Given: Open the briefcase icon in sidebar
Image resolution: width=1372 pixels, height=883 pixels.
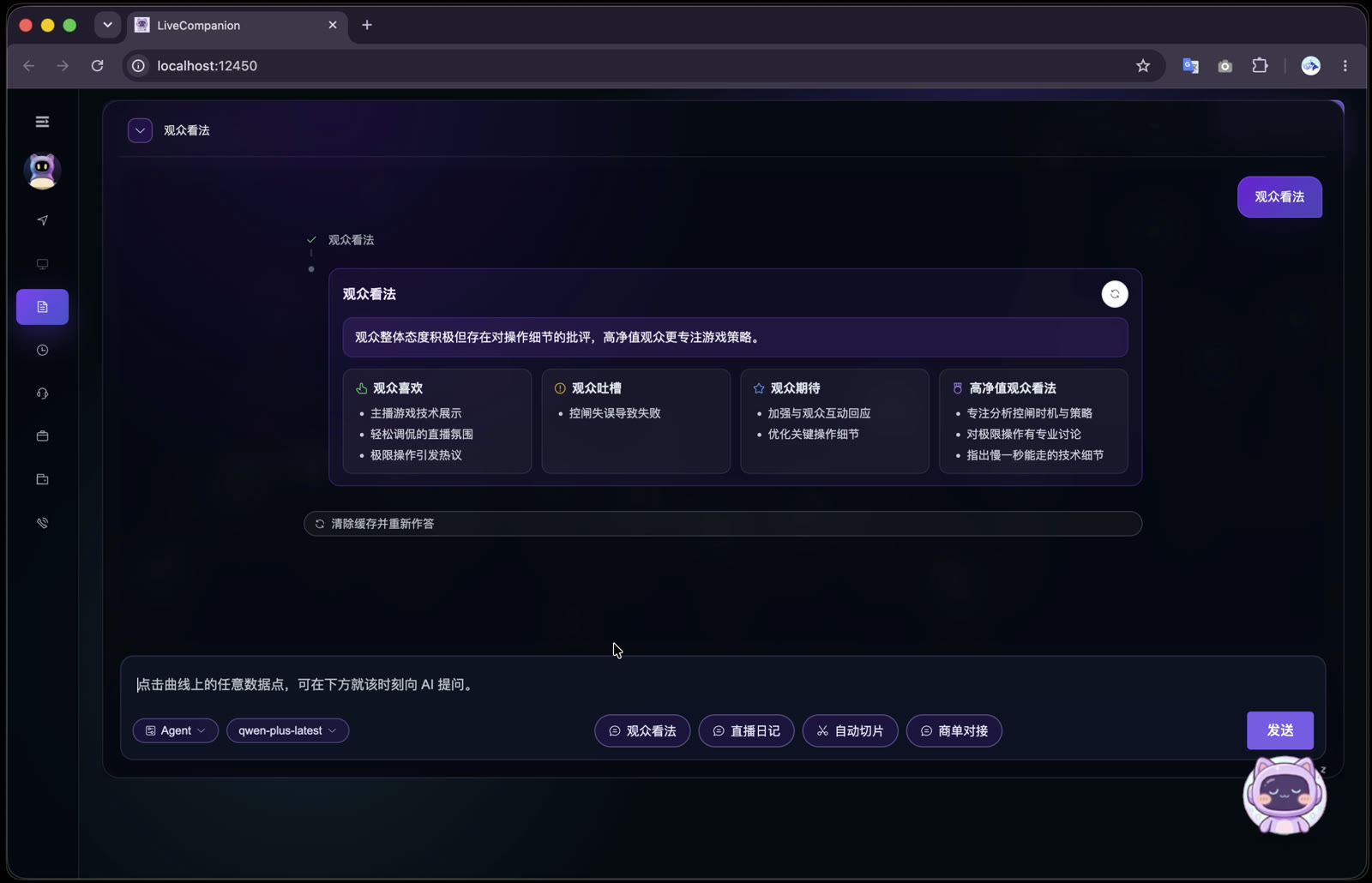Looking at the screenshot, I should point(42,436).
